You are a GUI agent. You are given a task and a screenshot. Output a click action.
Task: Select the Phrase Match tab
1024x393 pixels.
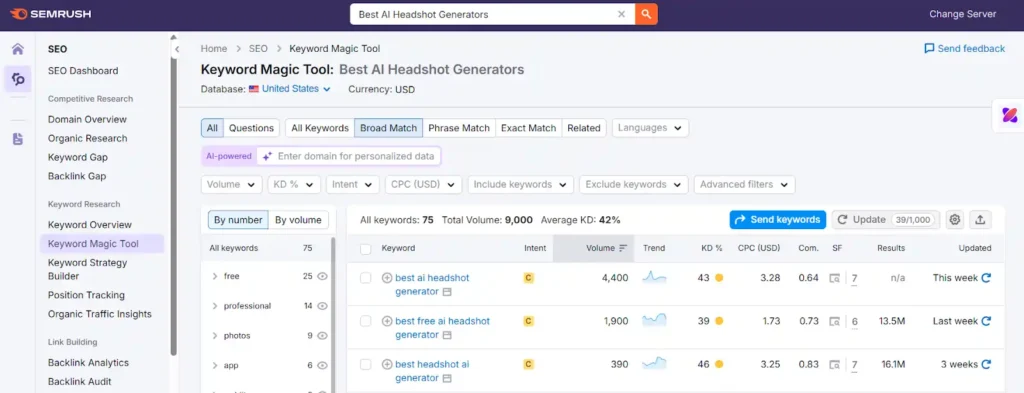[459, 128]
